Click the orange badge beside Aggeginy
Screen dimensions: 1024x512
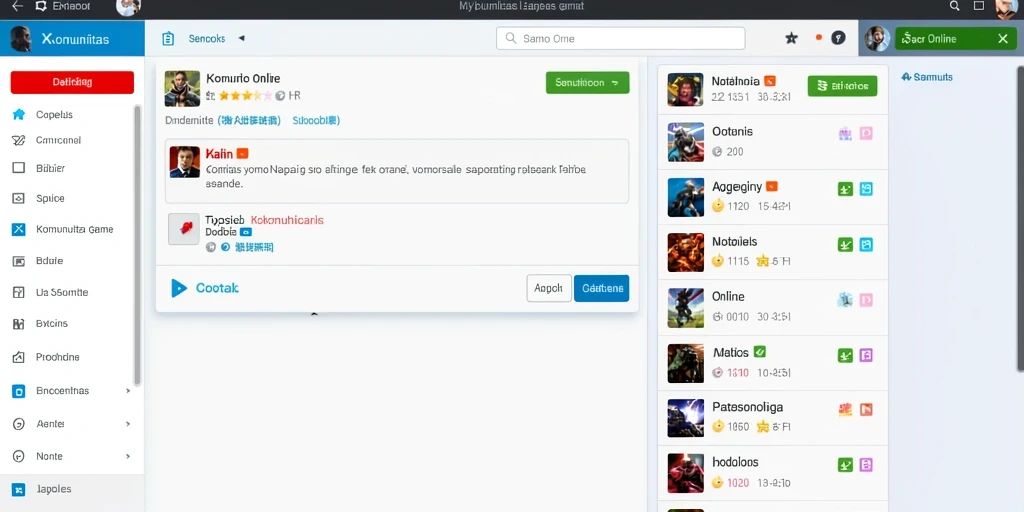pyautogui.click(x=771, y=186)
